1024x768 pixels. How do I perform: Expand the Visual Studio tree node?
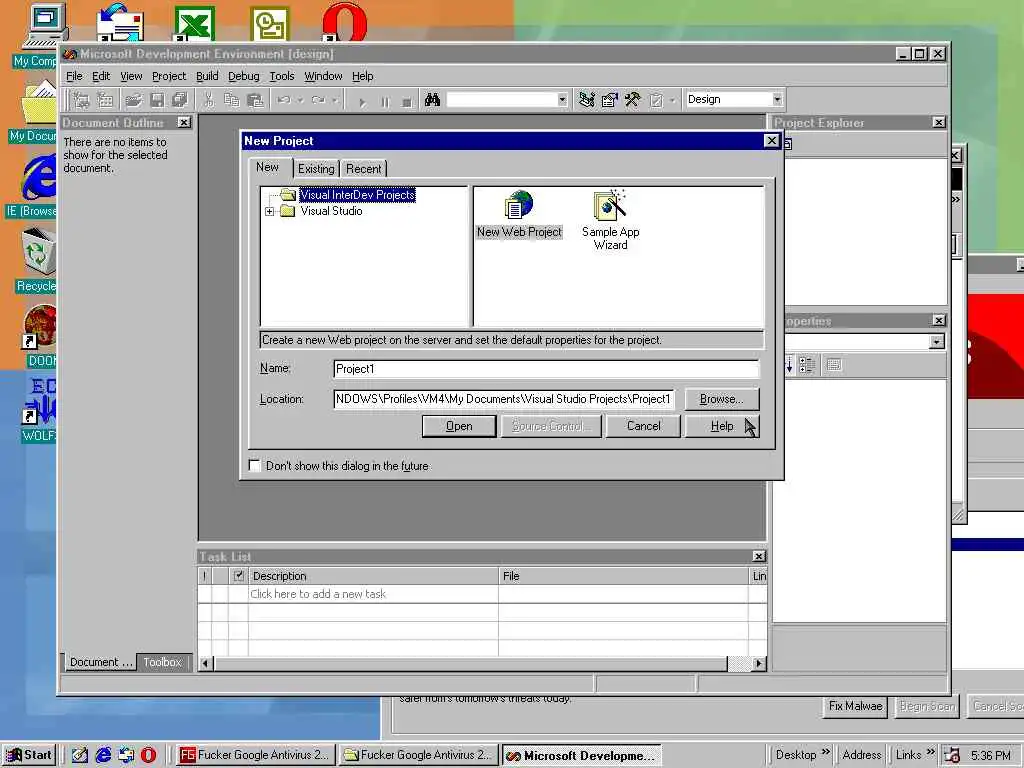269,211
